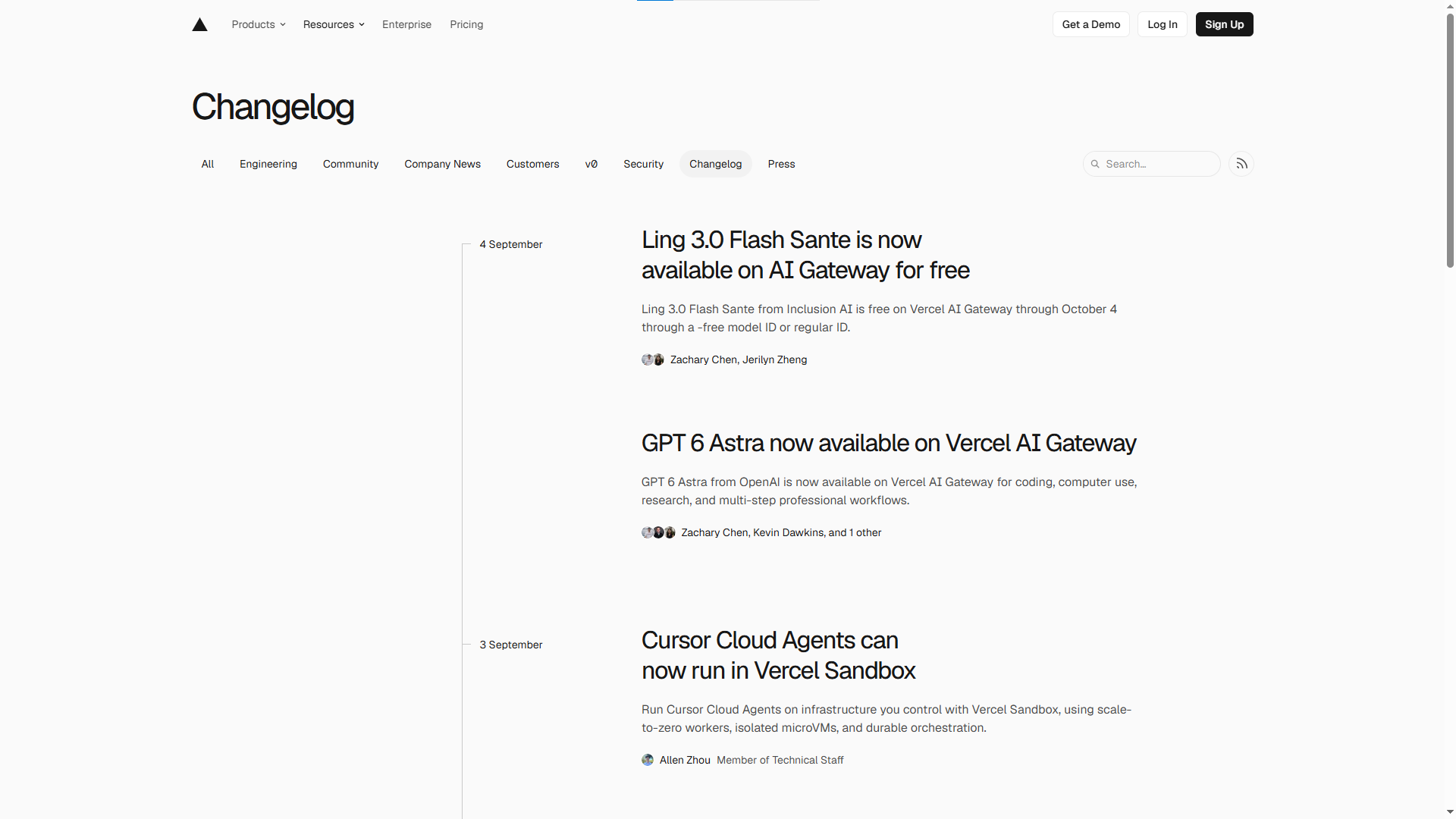
Task: Select the Community filter tab
Action: [x=350, y=164]
